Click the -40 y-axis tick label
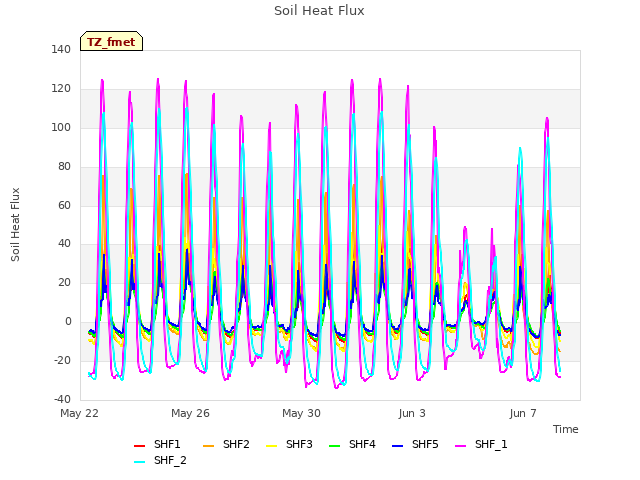This screenshot has height=480, width=640. pos(62,399)
